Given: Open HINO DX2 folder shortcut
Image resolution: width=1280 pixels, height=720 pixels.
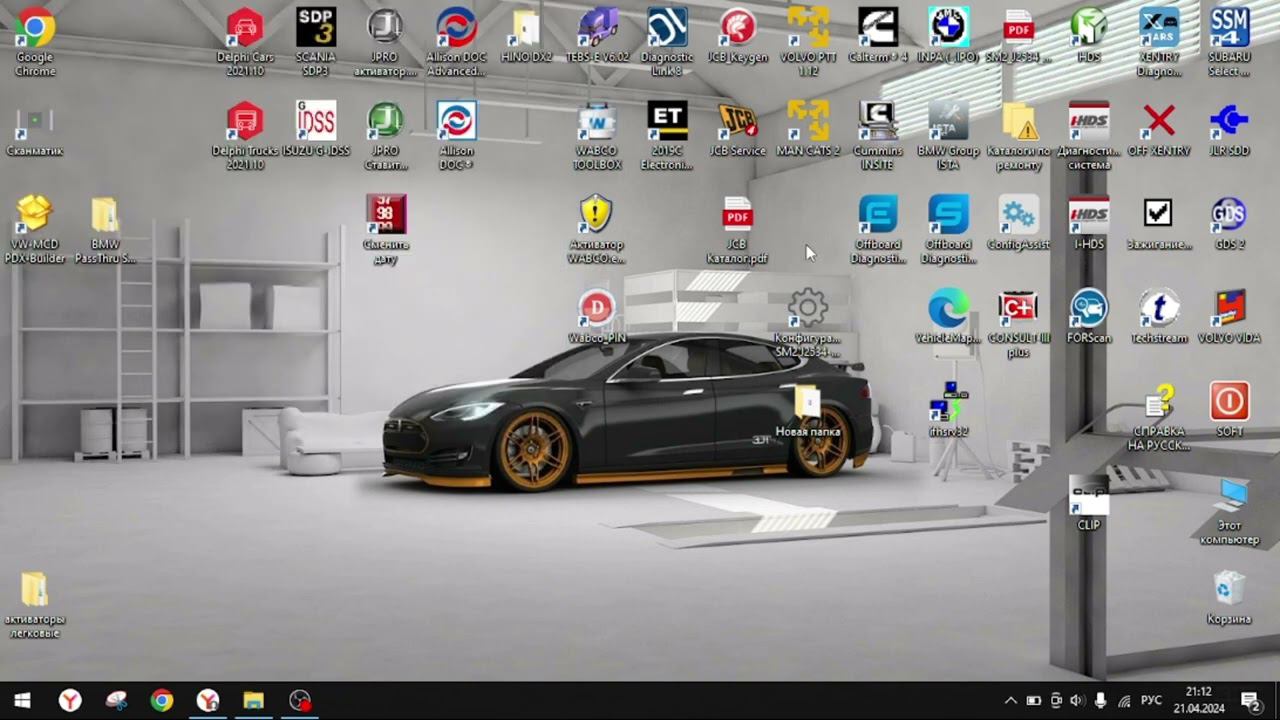Looking at the screenshot, I should click(526, 36).
